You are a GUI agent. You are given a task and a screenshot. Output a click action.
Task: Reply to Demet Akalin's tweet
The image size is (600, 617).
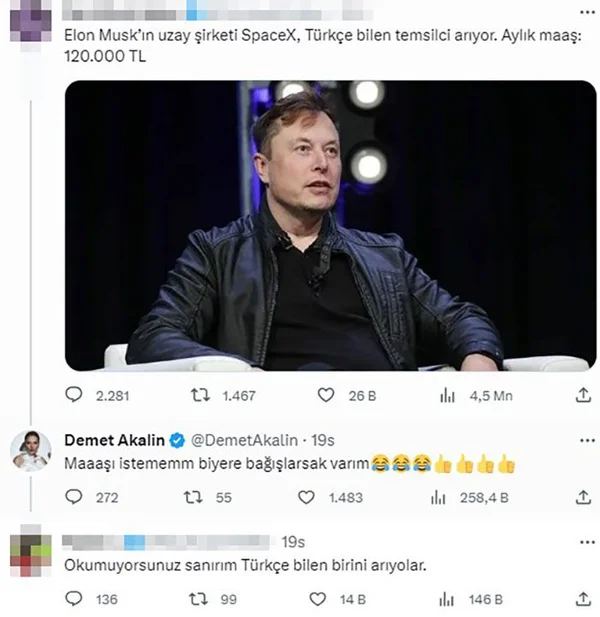tap(74, 497)
